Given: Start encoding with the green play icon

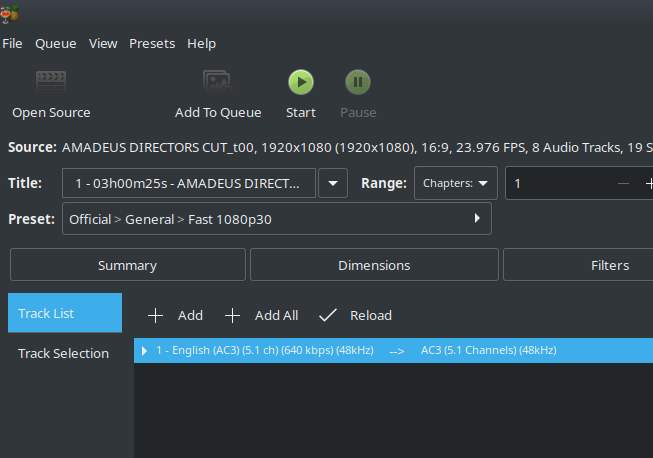Looking at the screenshot, I should pyautogui.click(x=301, y=82).
